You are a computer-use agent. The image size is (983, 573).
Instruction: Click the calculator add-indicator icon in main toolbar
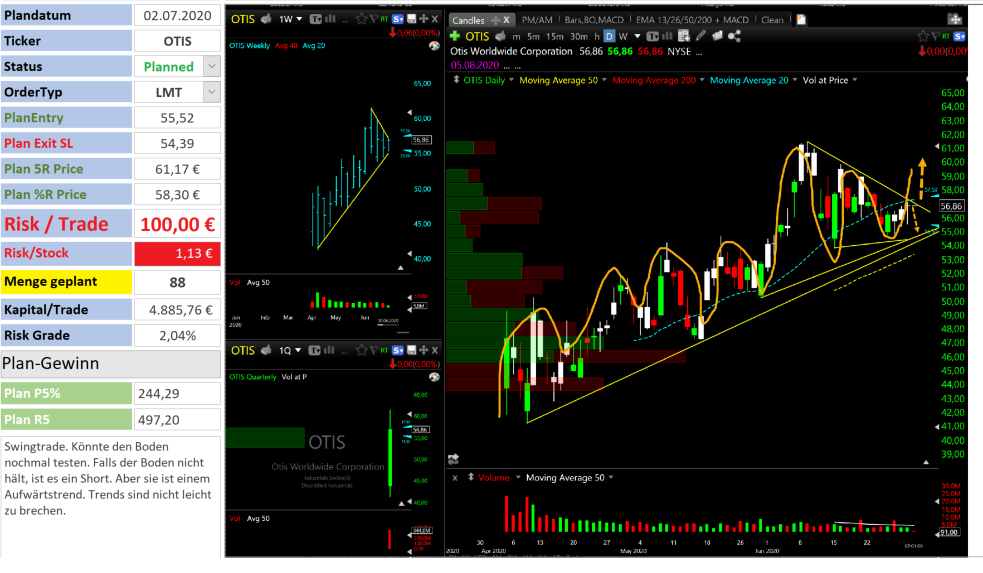point(684,36)
